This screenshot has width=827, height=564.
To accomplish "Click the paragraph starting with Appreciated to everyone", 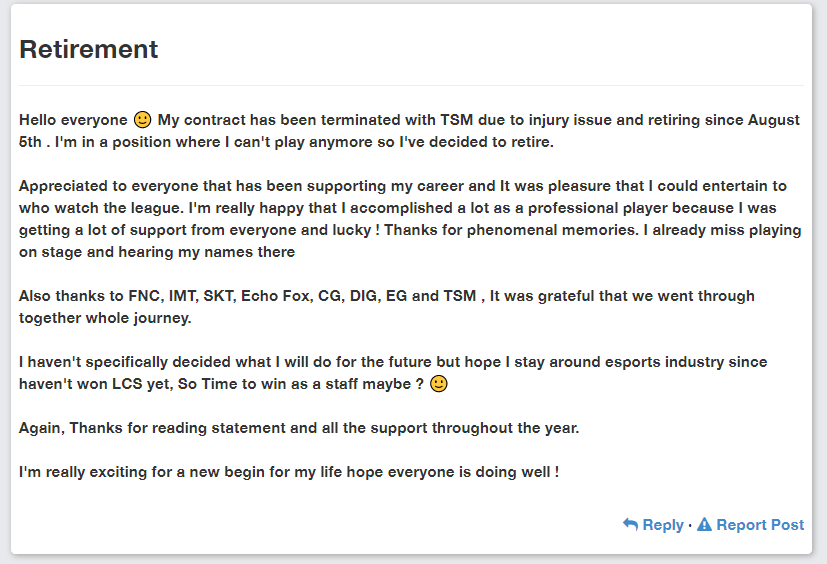I will pyautogui.click(x=410, y=219).
